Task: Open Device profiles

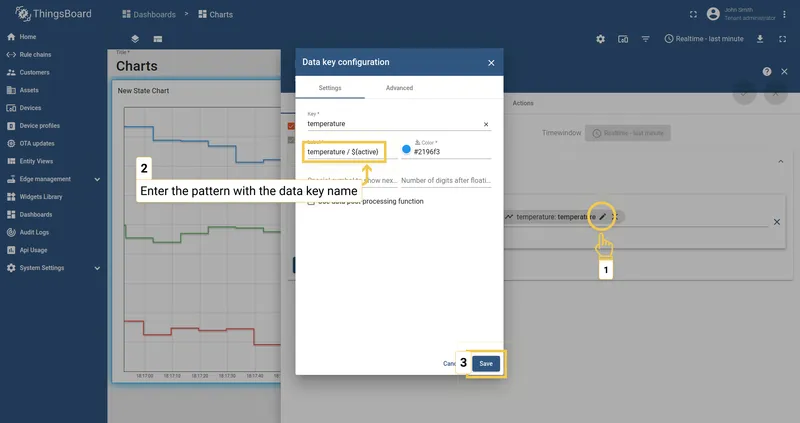Action: point(39,126)
